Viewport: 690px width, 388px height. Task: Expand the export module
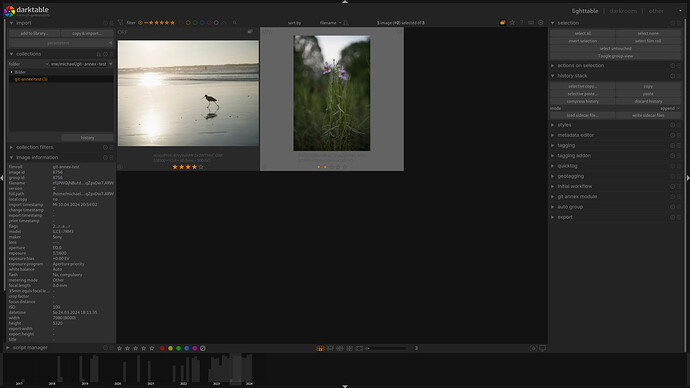[x=553, y=217]
